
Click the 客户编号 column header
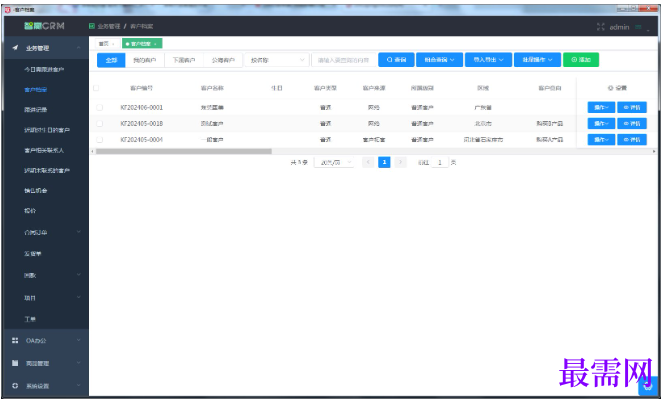[142, 88]
